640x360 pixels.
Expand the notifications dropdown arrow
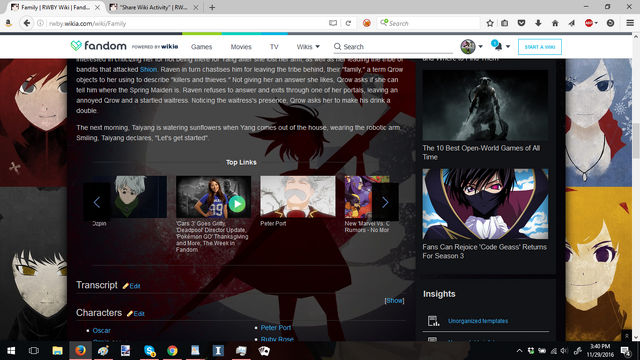(508, 47)
